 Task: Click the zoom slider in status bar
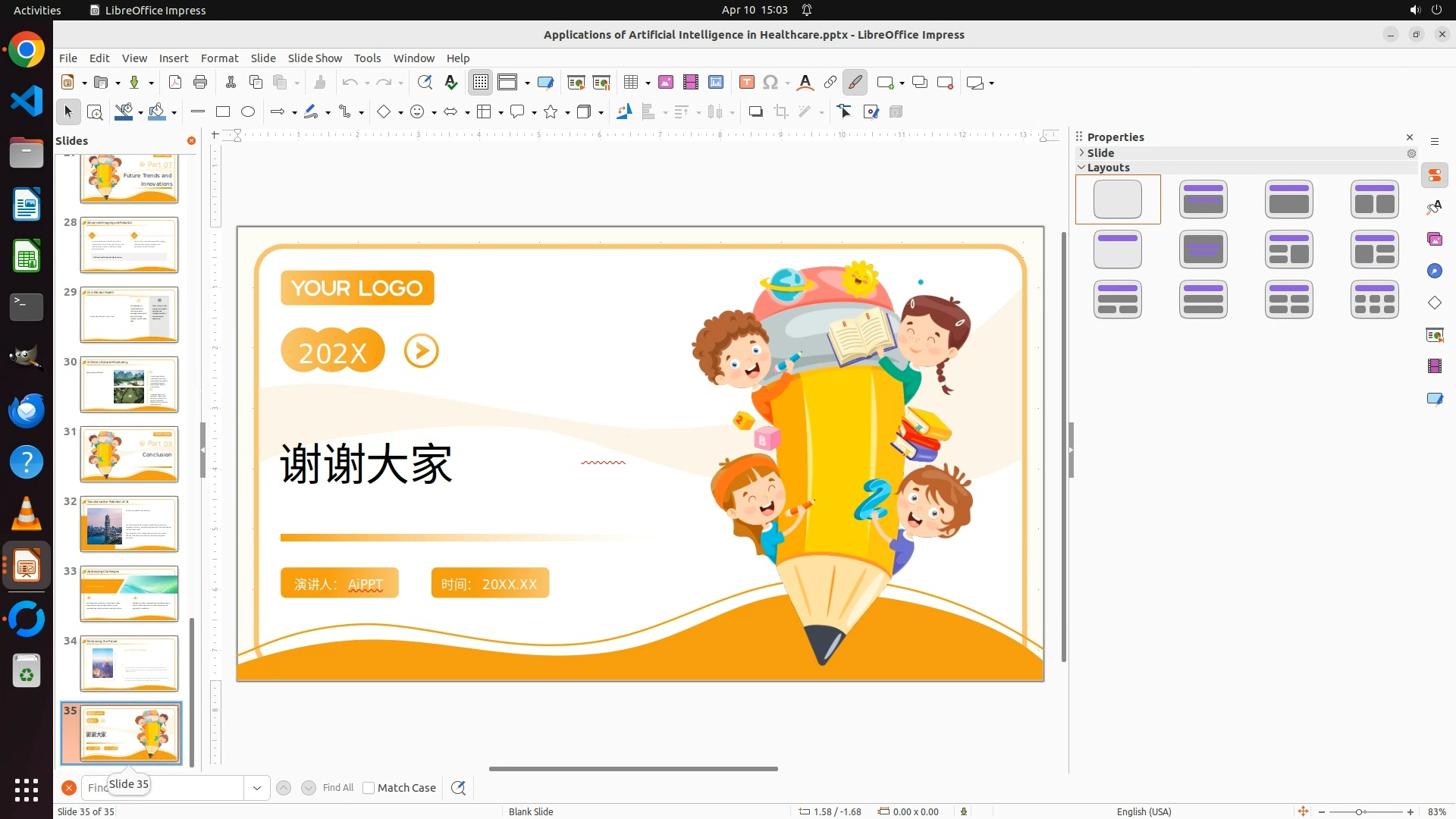point(1359,811)
